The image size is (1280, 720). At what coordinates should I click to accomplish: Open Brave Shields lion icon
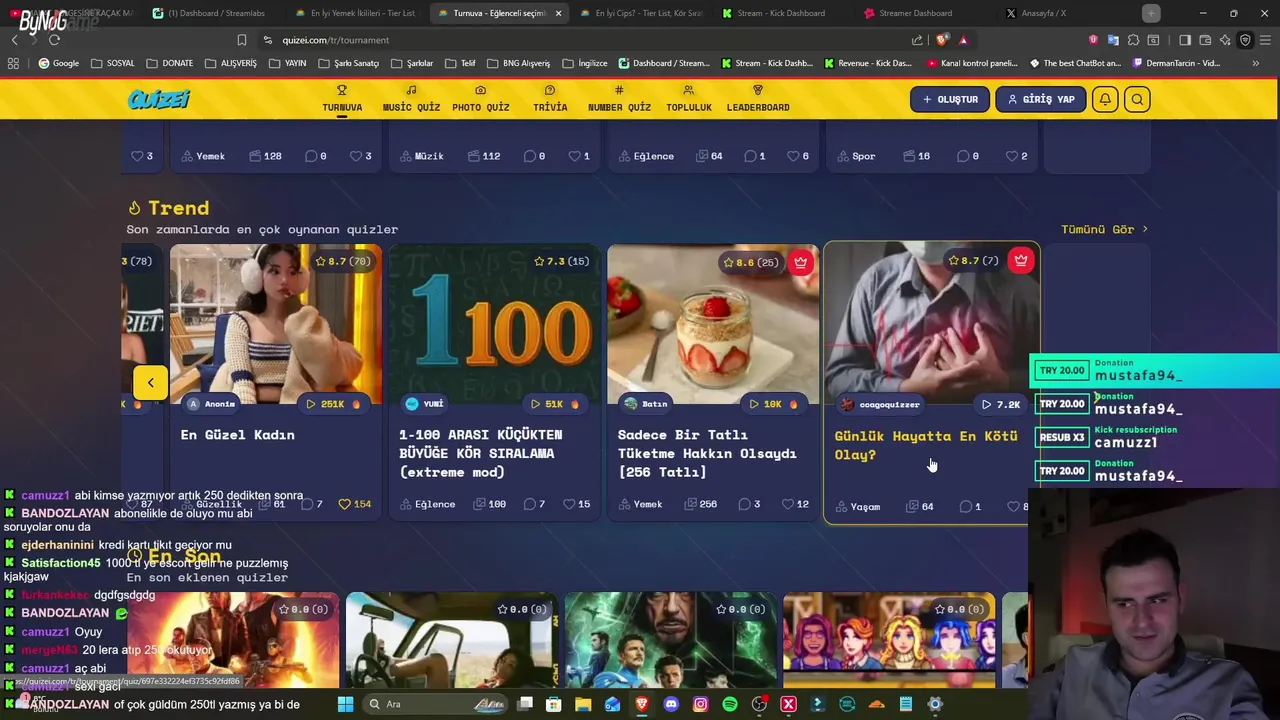(x=942, y=40)
